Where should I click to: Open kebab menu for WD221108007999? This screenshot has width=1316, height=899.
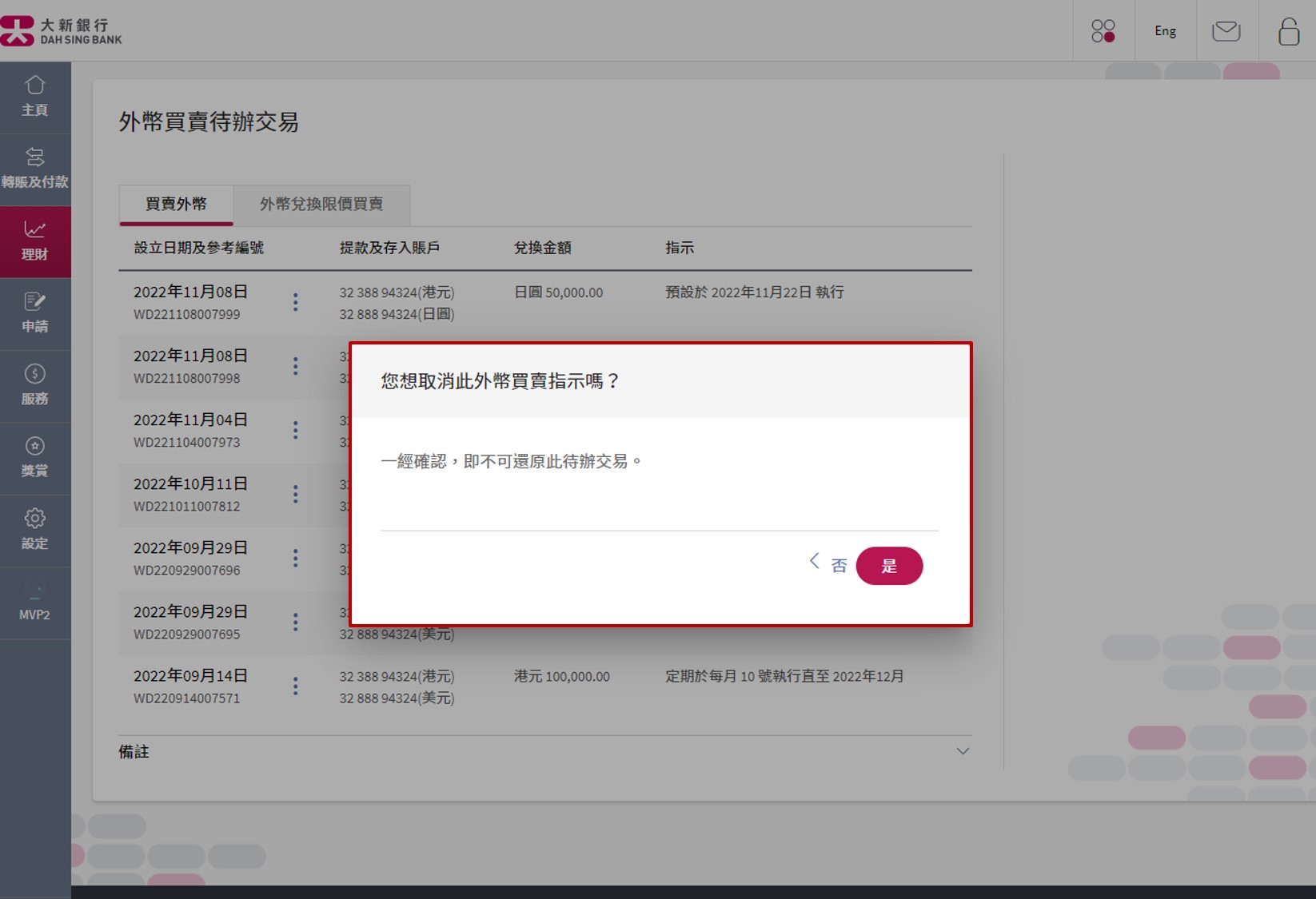pyautogui.click(x=295, y=302)
